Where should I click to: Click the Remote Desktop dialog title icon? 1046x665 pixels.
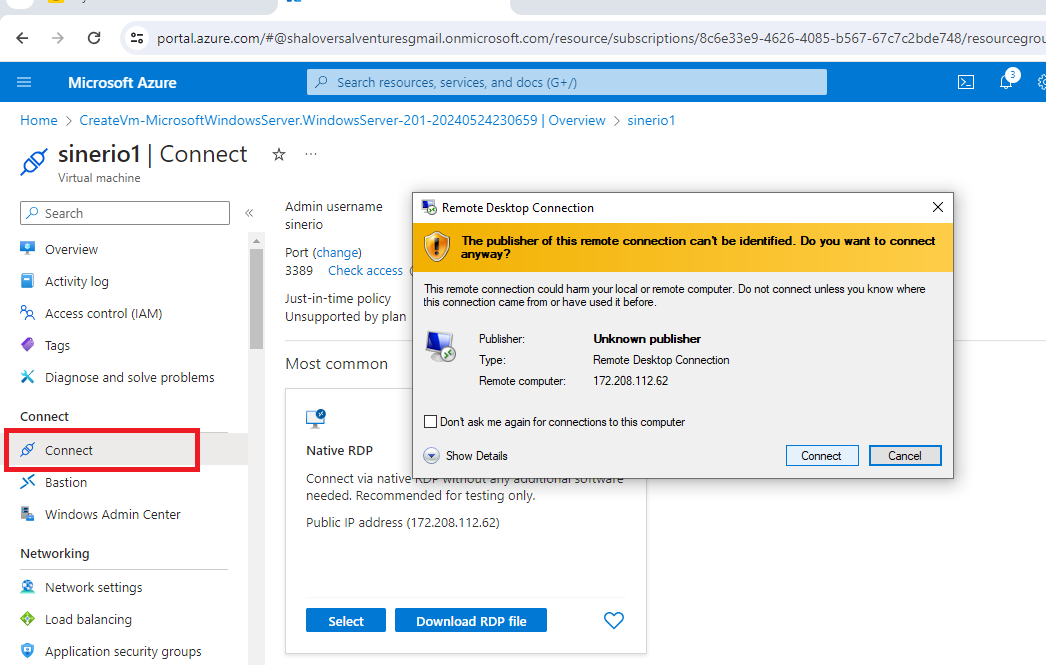click(x=429, y=207)
